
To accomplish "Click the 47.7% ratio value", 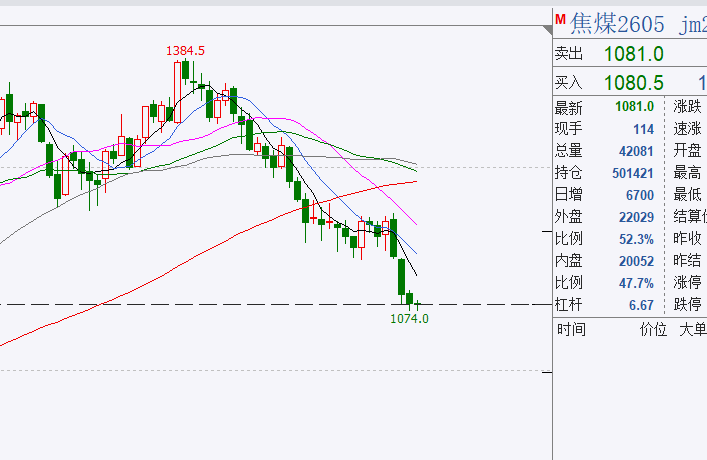I will pos(636,283).
